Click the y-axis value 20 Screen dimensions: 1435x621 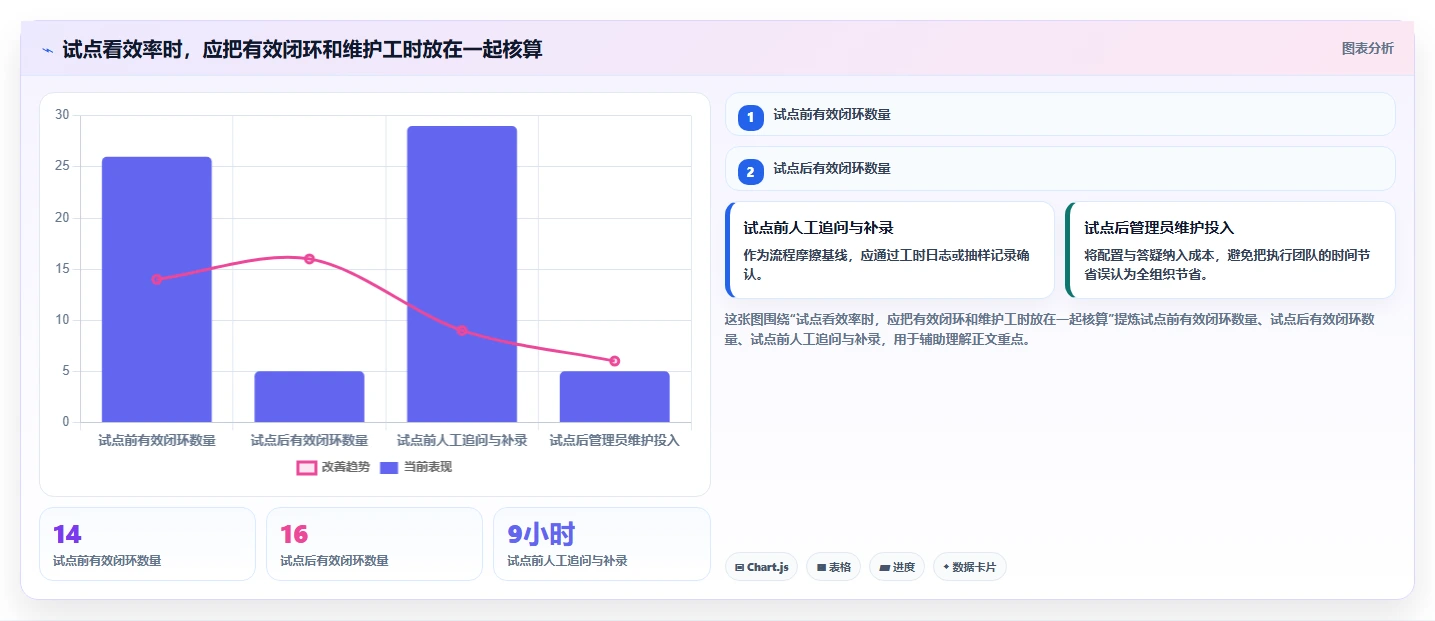pos(62,218)
